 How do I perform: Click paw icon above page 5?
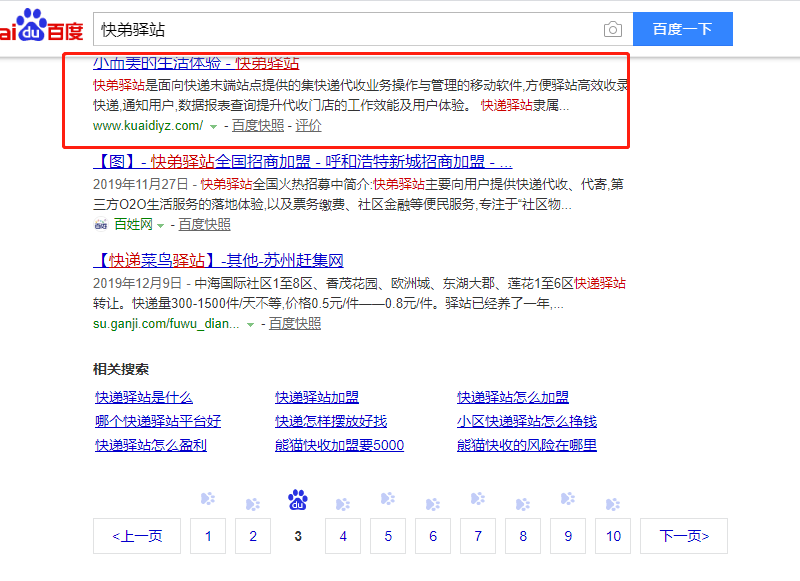coord(388,498)
